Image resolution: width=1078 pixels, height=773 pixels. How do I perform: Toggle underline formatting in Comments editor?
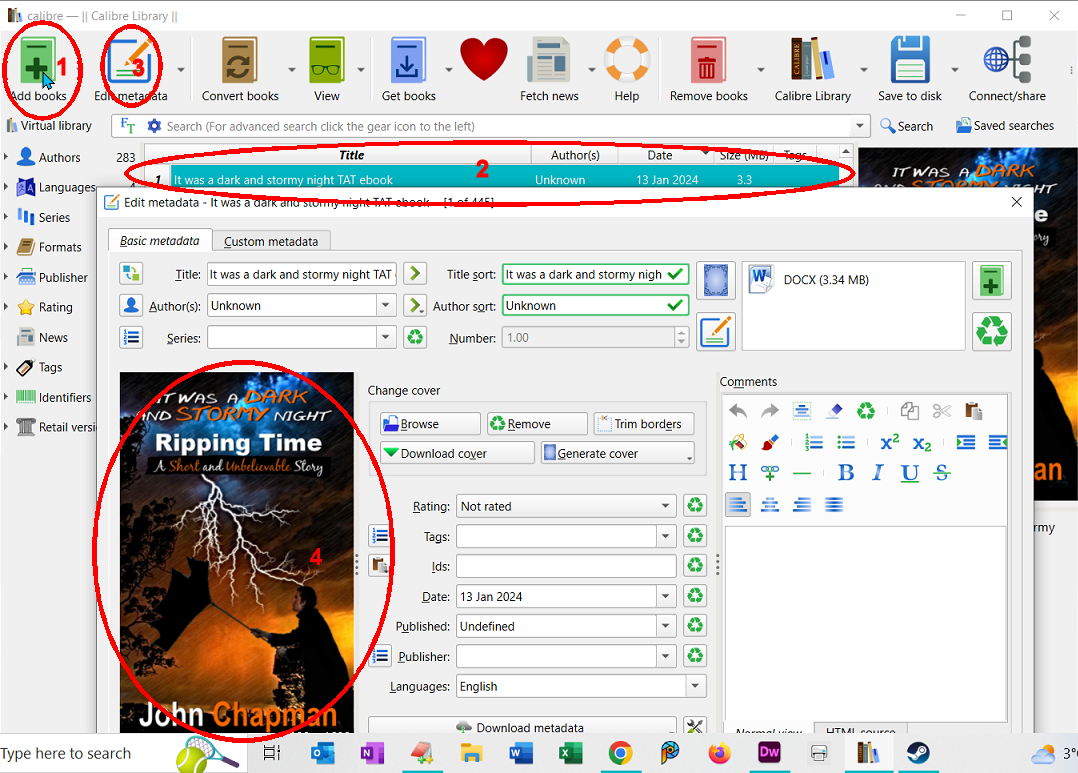pos(909,473)
